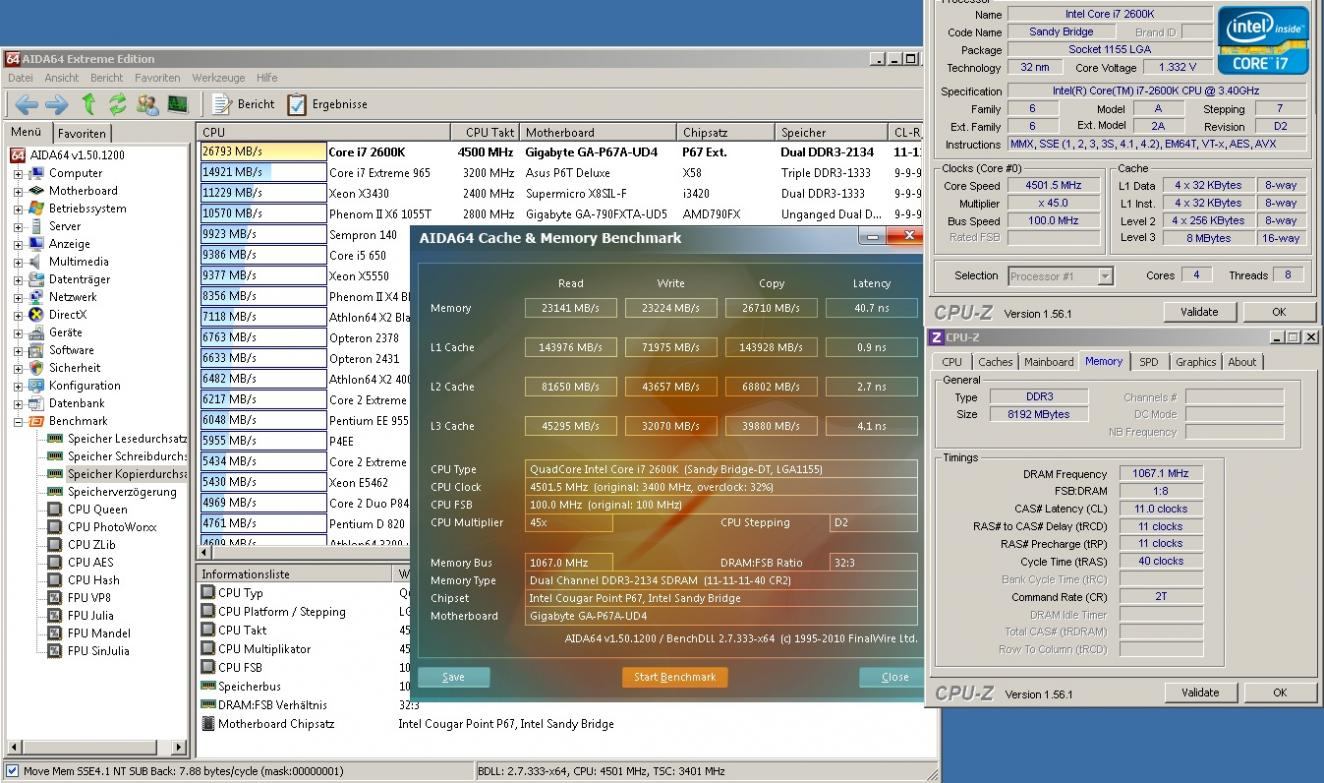
Task: Open Ergebnisse from the toolbar
Action: [327, 104]
